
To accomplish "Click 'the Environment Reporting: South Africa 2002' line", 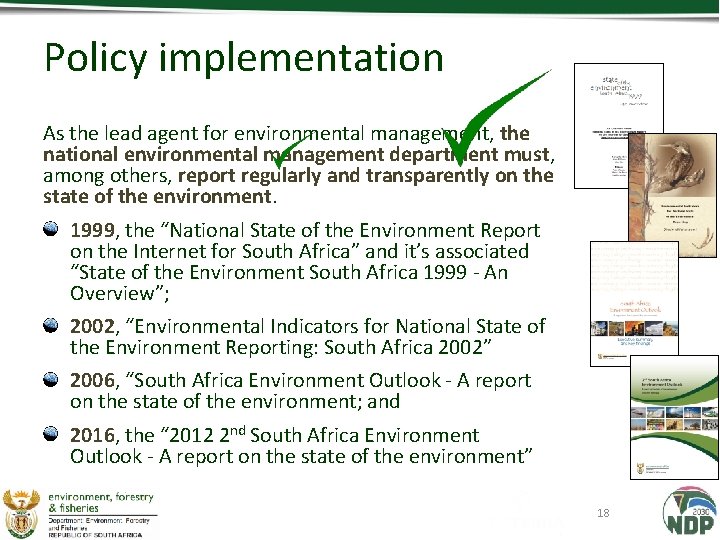I will click(x=281, y=348).
